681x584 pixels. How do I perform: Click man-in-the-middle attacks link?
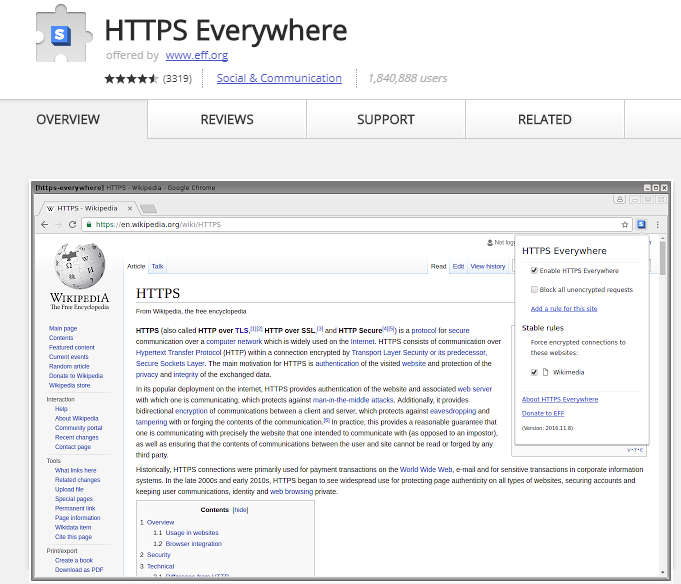(353, 400)
